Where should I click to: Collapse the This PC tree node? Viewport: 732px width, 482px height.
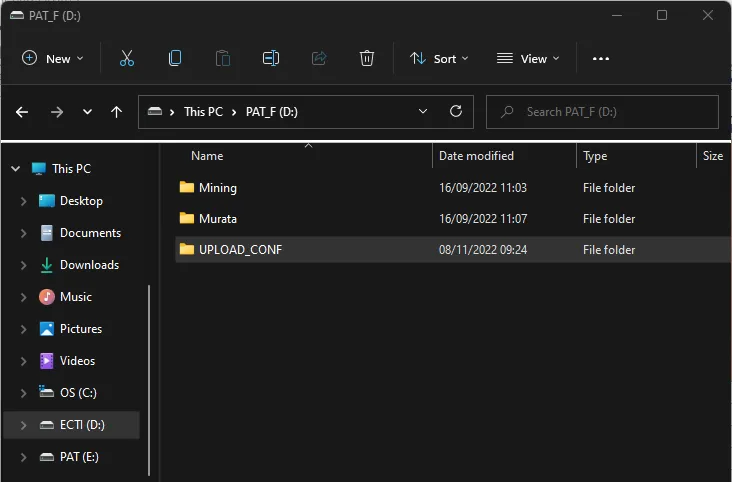(15, 169)
